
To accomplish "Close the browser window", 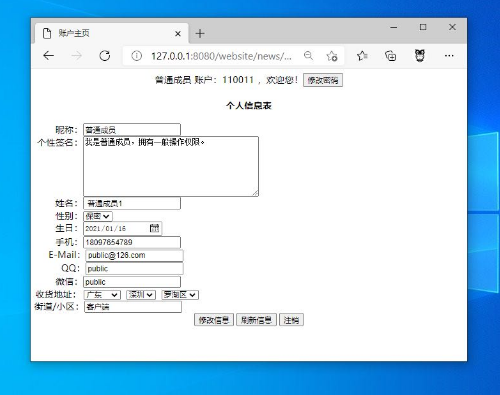I will click(x=452, y=27).
